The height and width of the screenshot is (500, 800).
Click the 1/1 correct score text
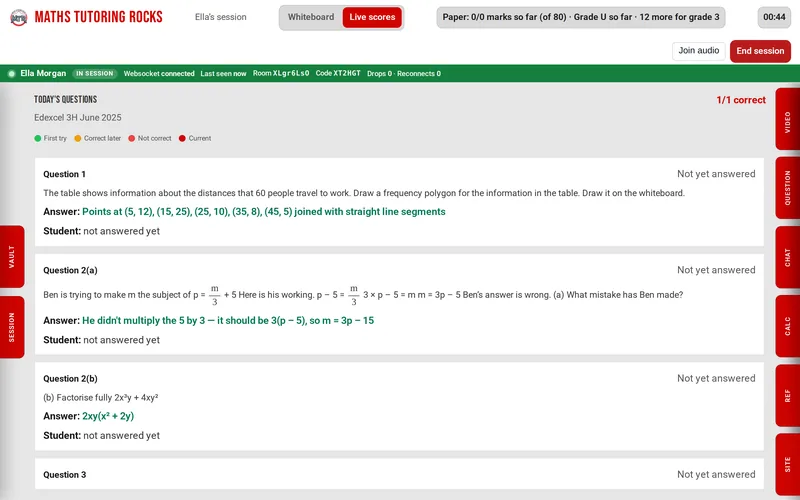tap(741, 100)
